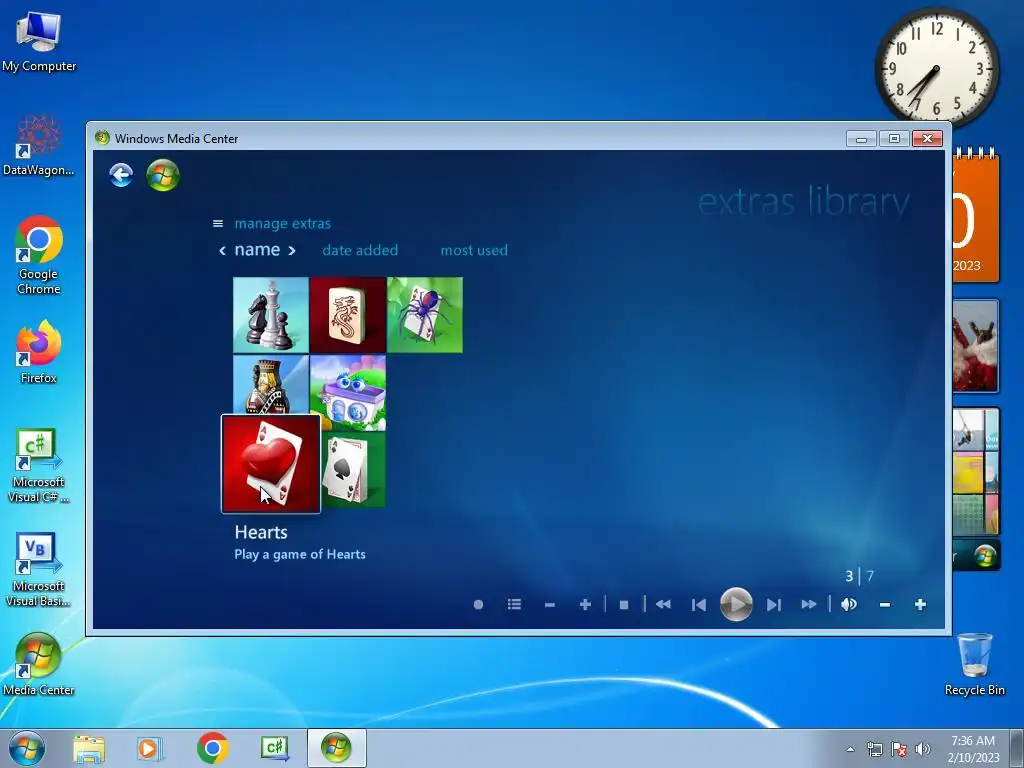
Task: Go back using the blue back arrow
Action: 121,175
